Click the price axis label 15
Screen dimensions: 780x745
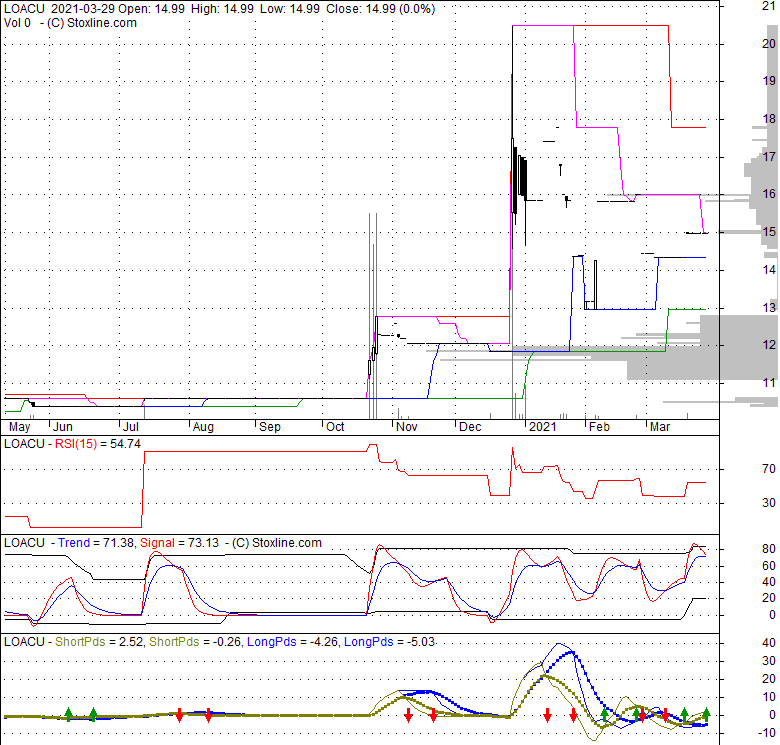click(x=769, y=232)
